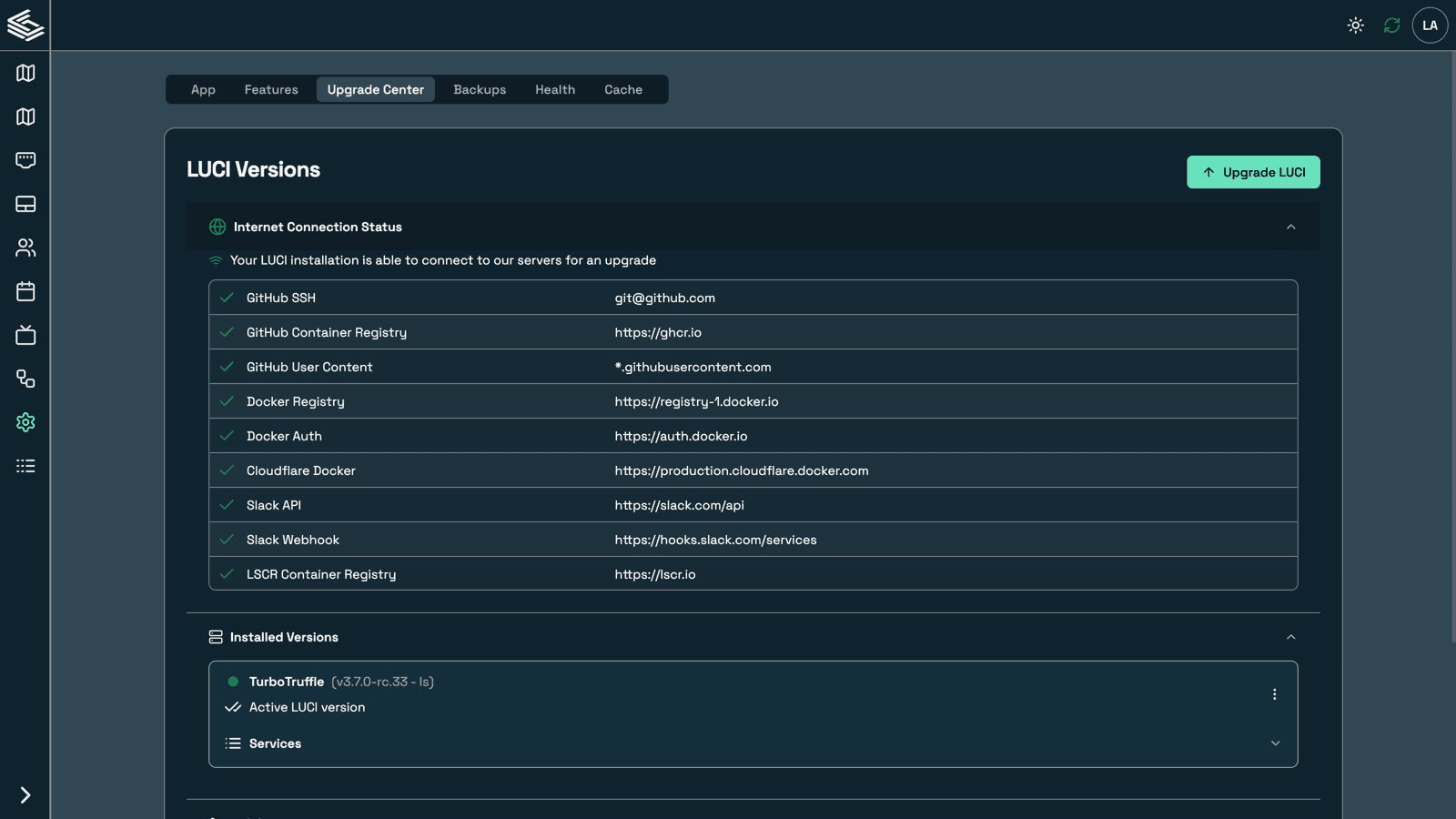Toggle light theme with the sun icon

pos(1355,25)
